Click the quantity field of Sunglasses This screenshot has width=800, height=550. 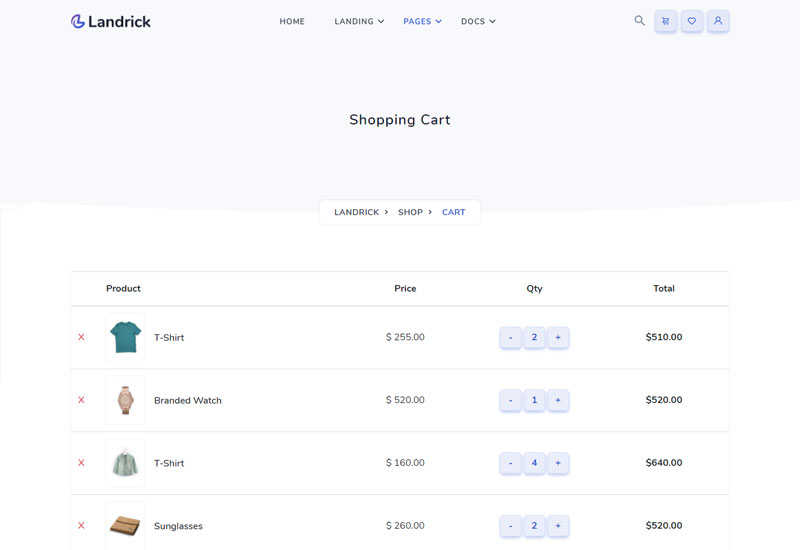point(534,526)
